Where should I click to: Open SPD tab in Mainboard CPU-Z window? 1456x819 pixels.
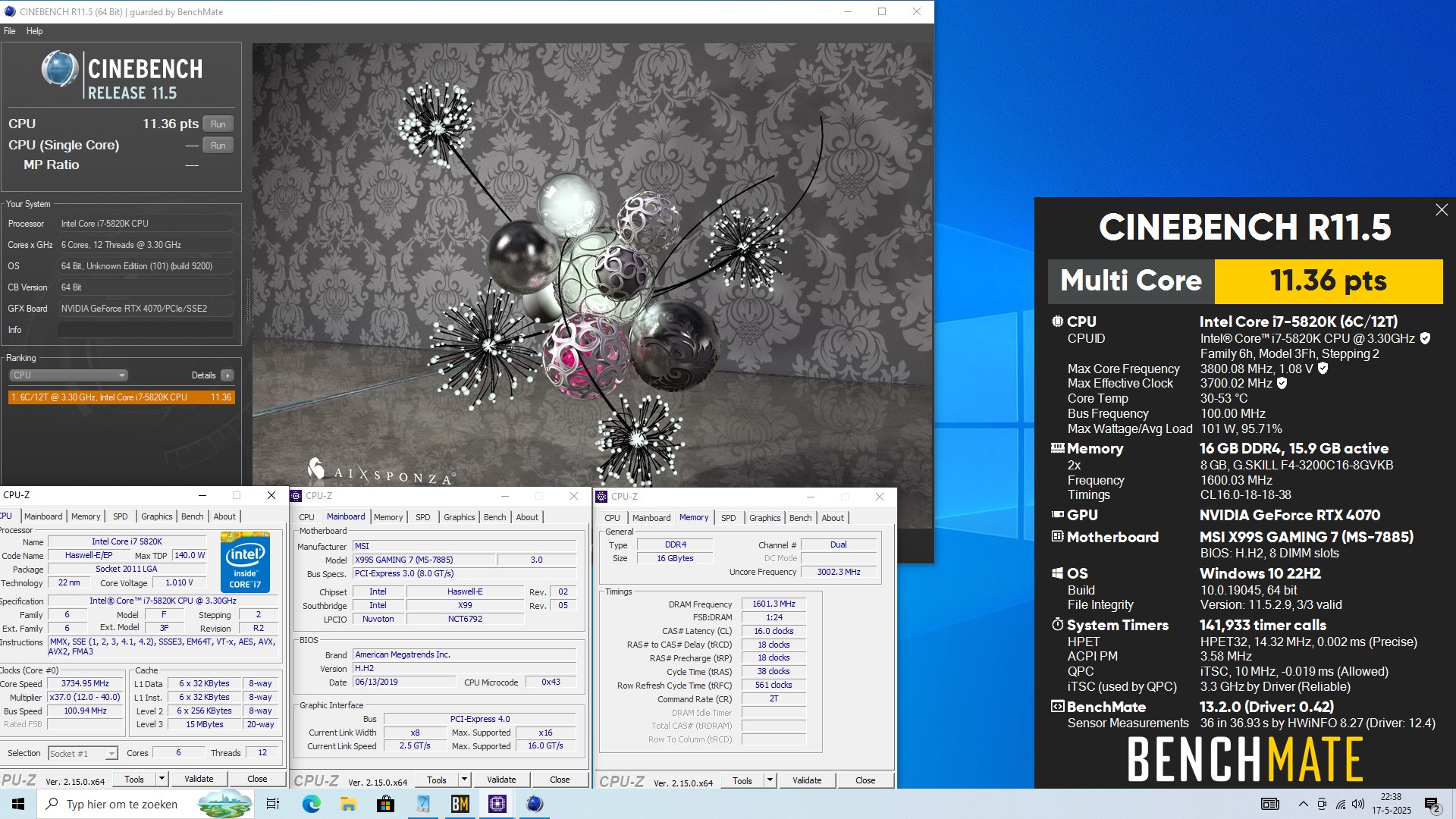[423, 517]
